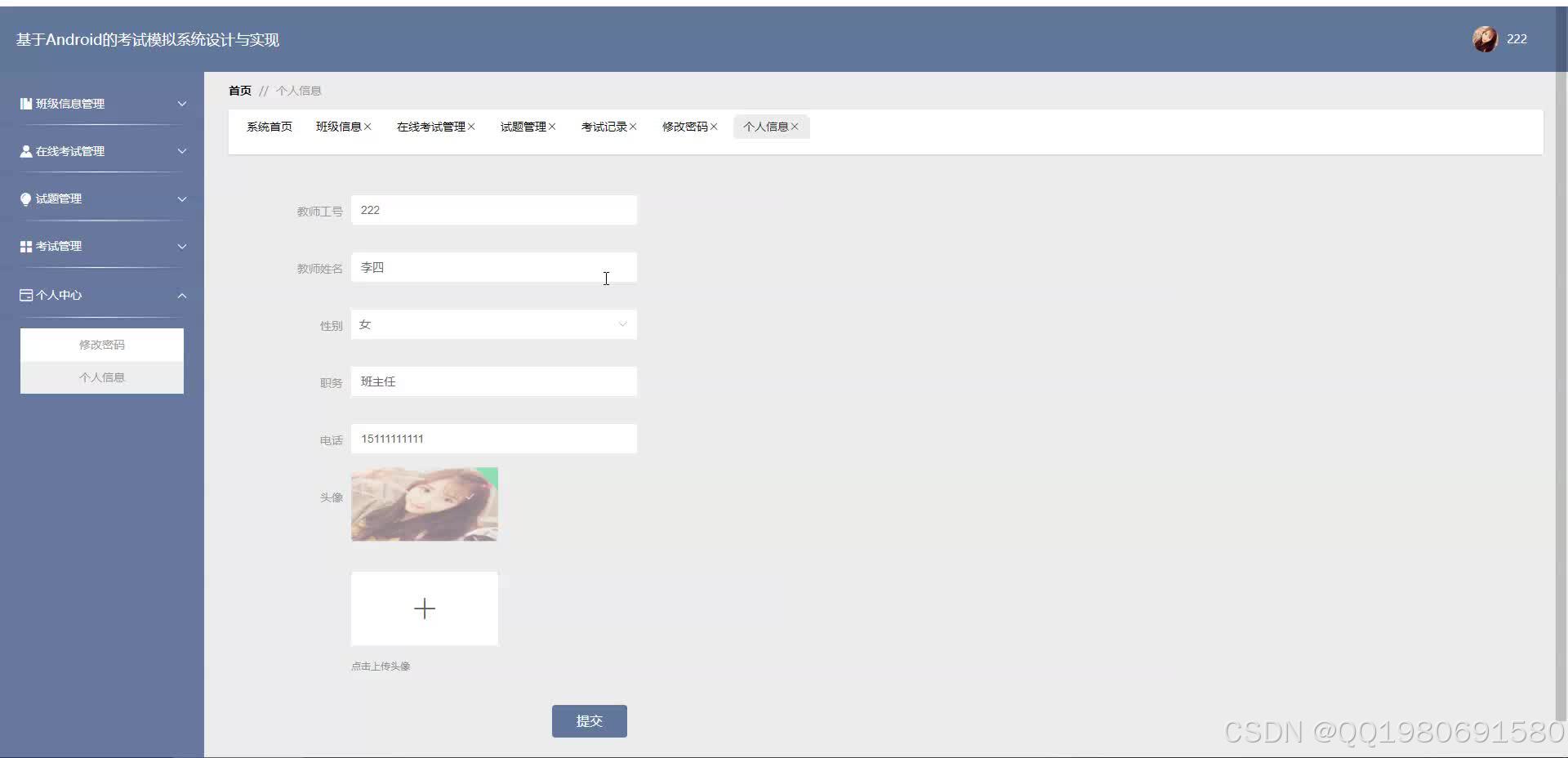Switch to the 试题管理 tab

pos(523,127)
